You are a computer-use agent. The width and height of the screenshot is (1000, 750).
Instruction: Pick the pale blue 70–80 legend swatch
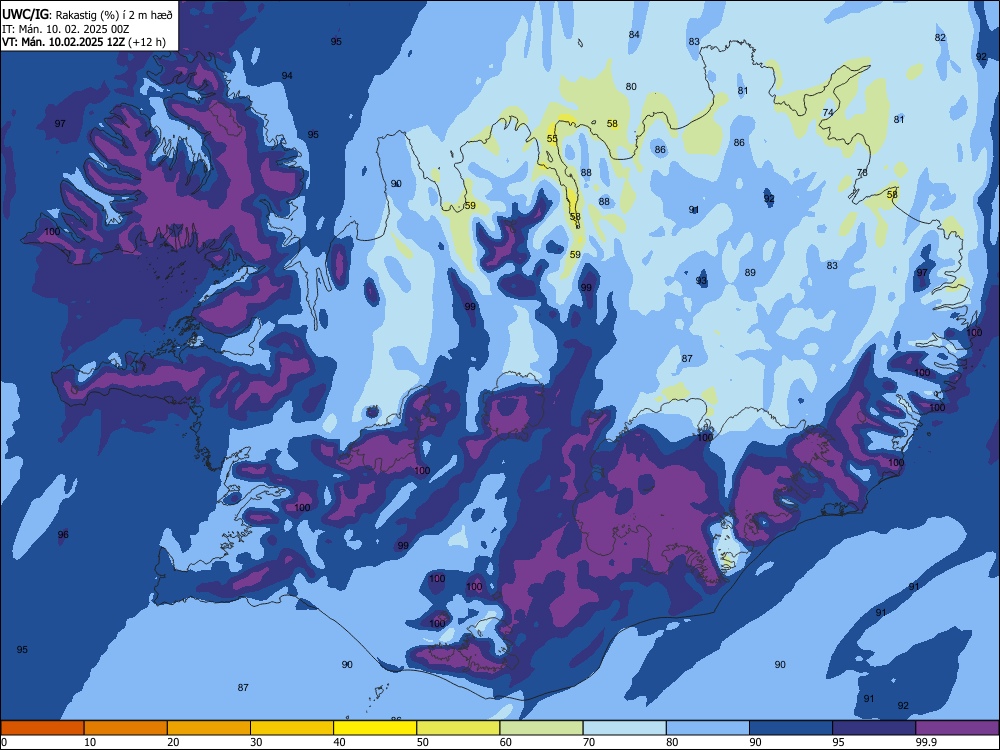(x=624, y=728)
